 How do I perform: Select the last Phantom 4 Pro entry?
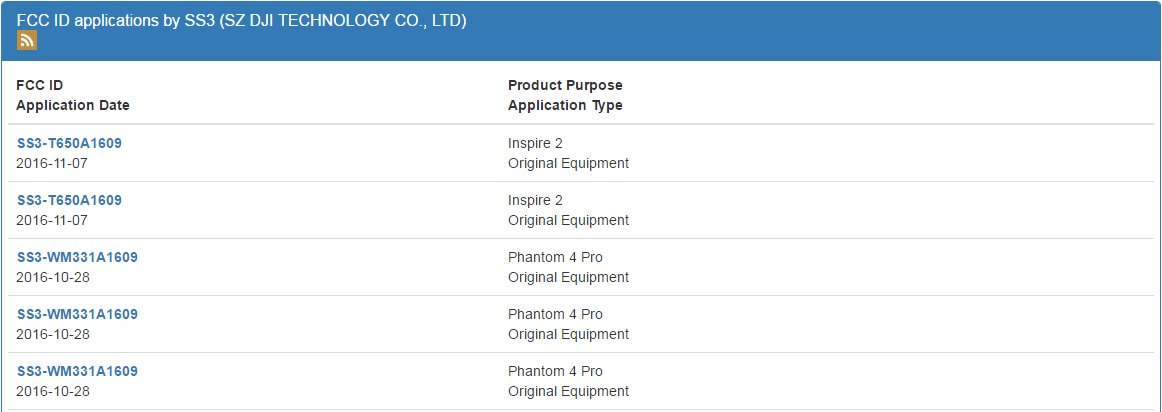click(555, 371)
